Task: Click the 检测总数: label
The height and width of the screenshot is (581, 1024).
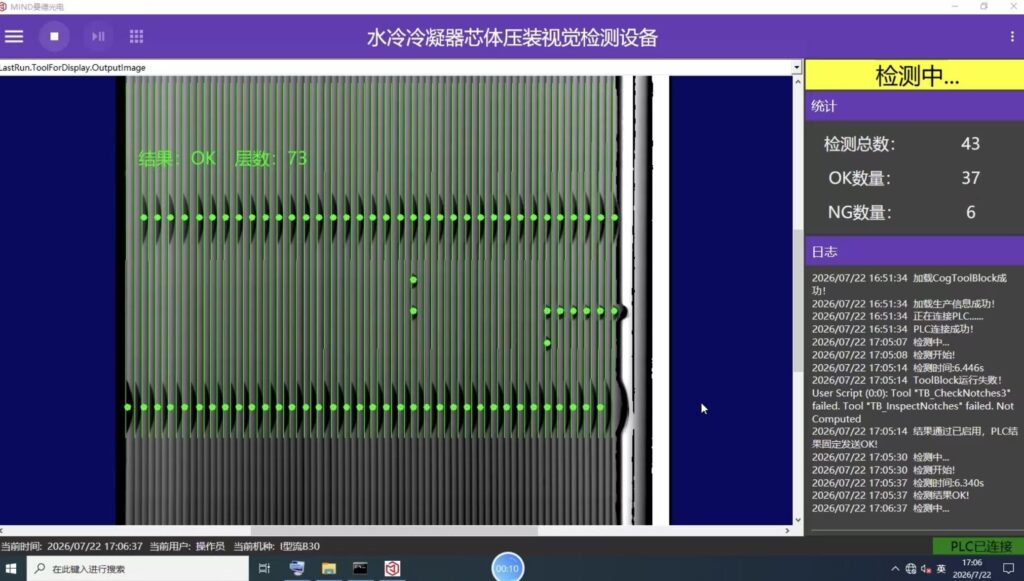Action: (859, 144)
